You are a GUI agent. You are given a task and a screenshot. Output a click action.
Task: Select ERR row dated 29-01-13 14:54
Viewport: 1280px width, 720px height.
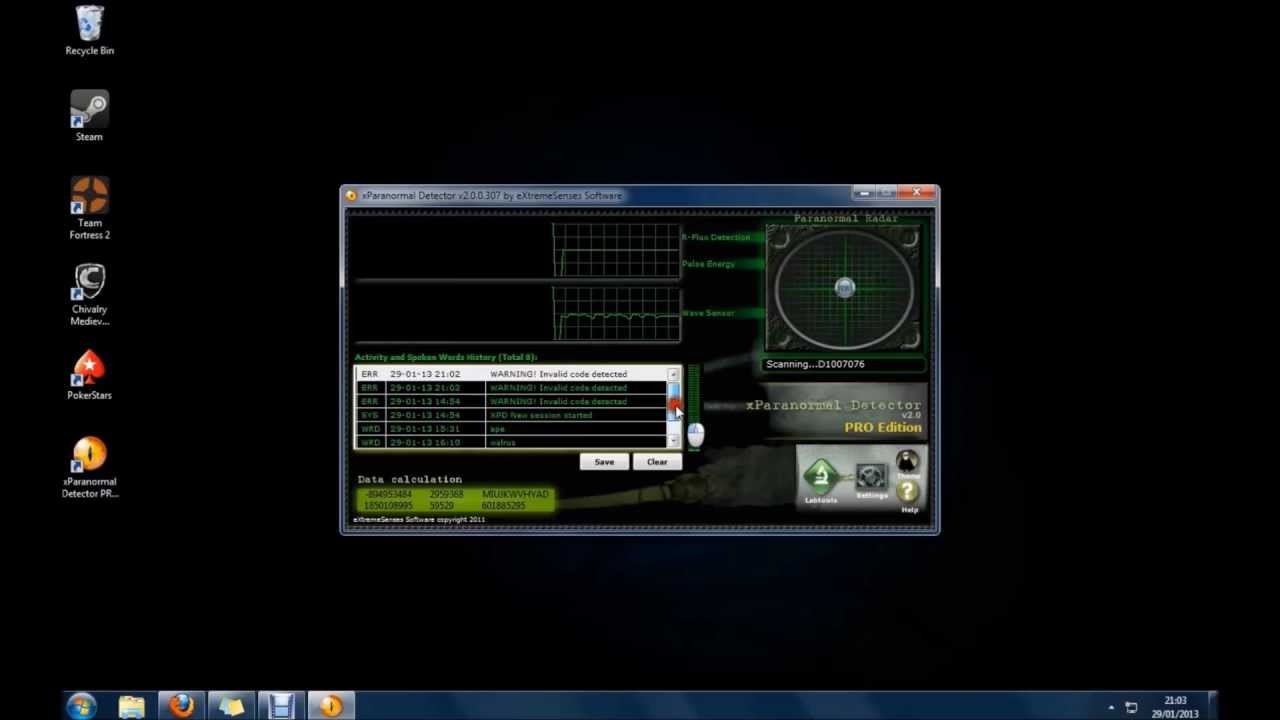[x=511, y=401]
